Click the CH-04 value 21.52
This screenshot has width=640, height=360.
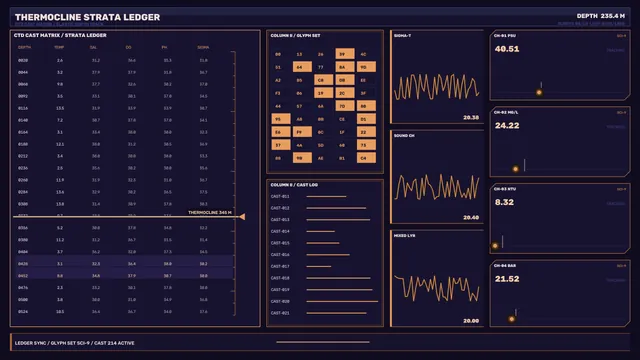(507, 279)
